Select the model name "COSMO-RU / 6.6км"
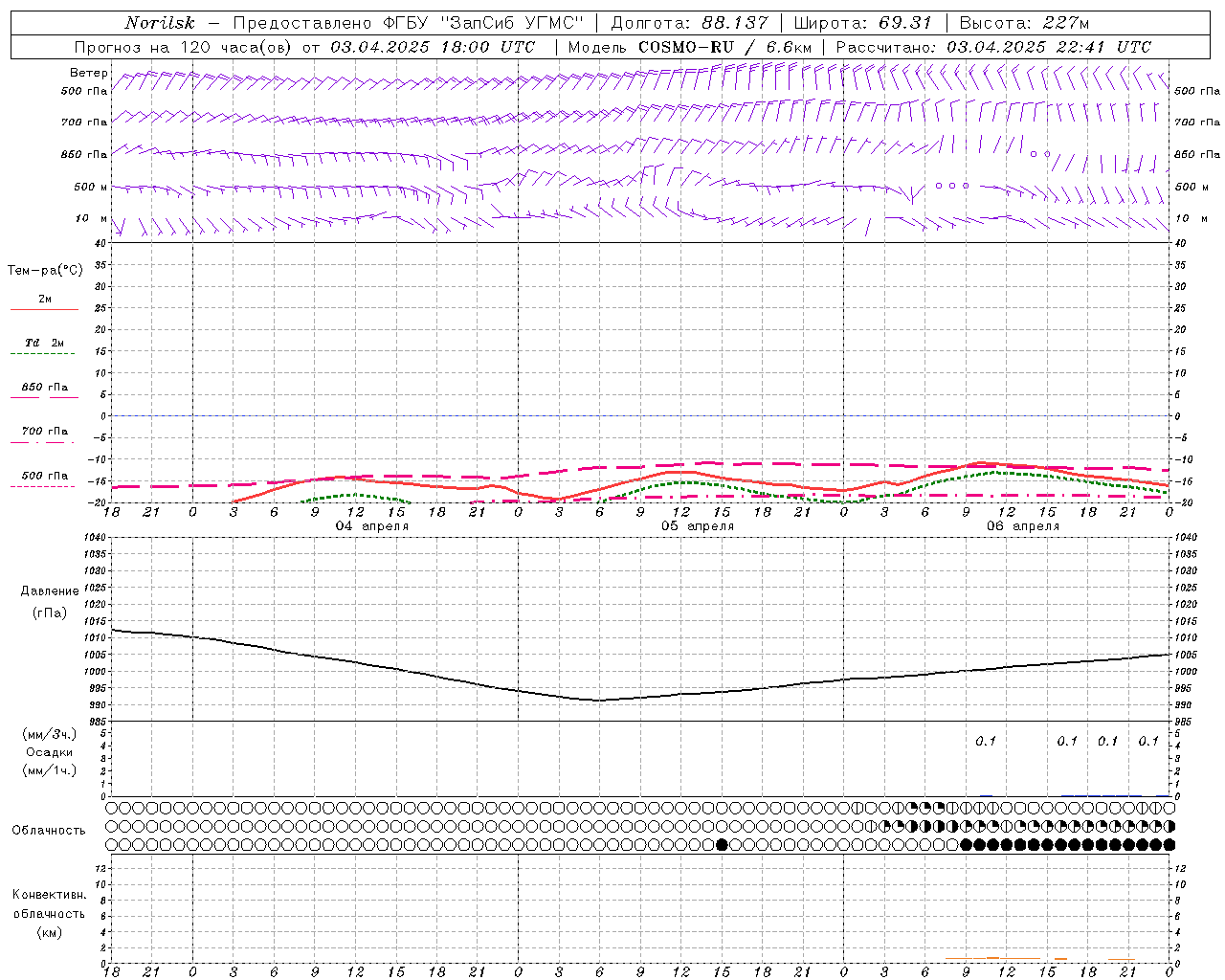Screen dimensions: 1225x980 pos(724,47)
